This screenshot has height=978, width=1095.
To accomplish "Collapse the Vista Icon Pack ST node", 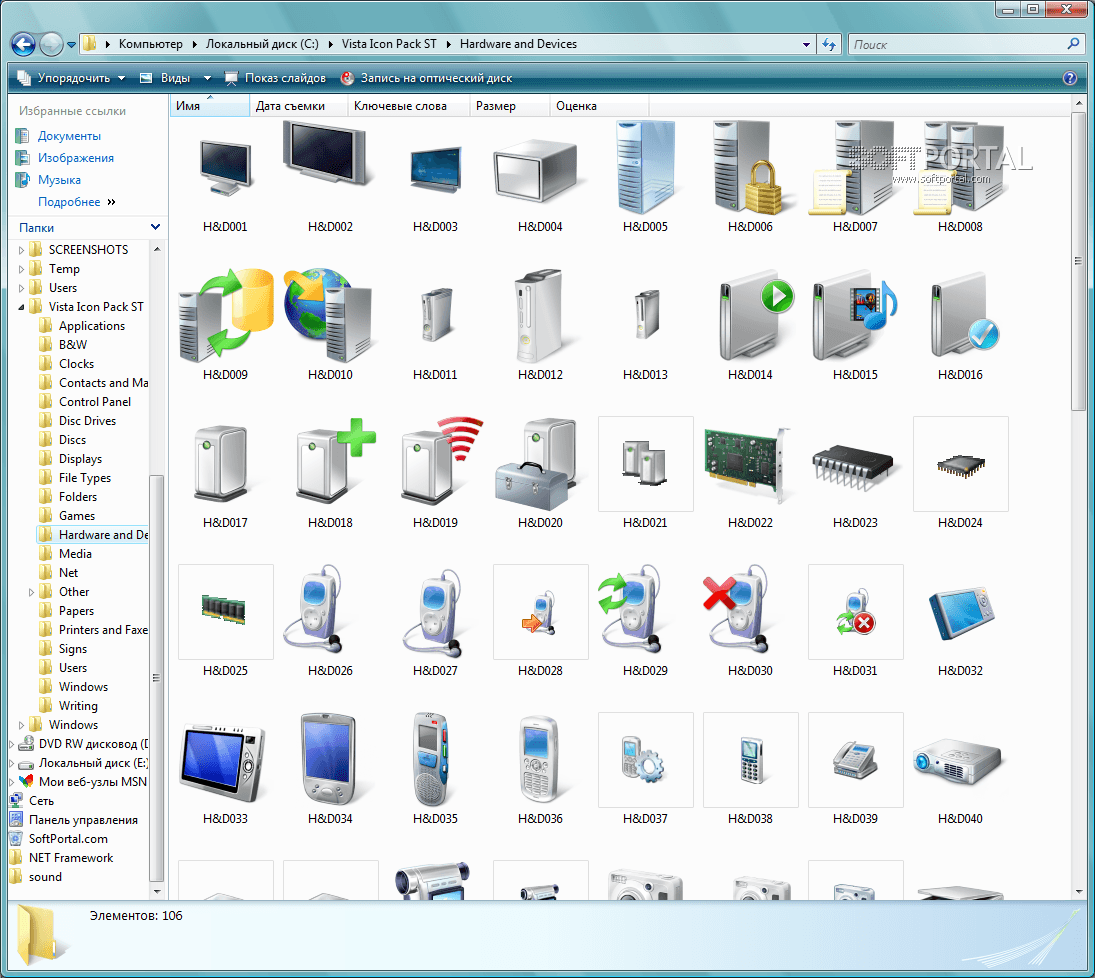I will click(x=21, y=307).
